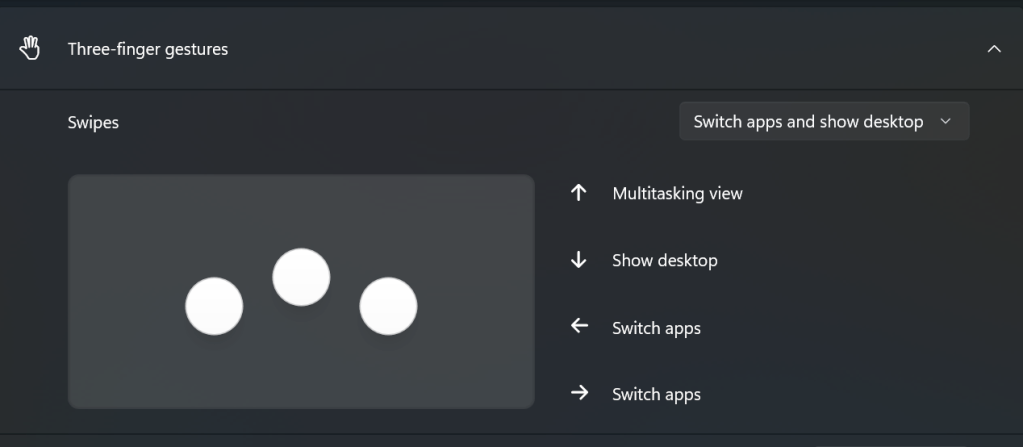Click blank space in Three-finger gestures header bar
This screenshot has width=1023, height=447.
point(600,49)
